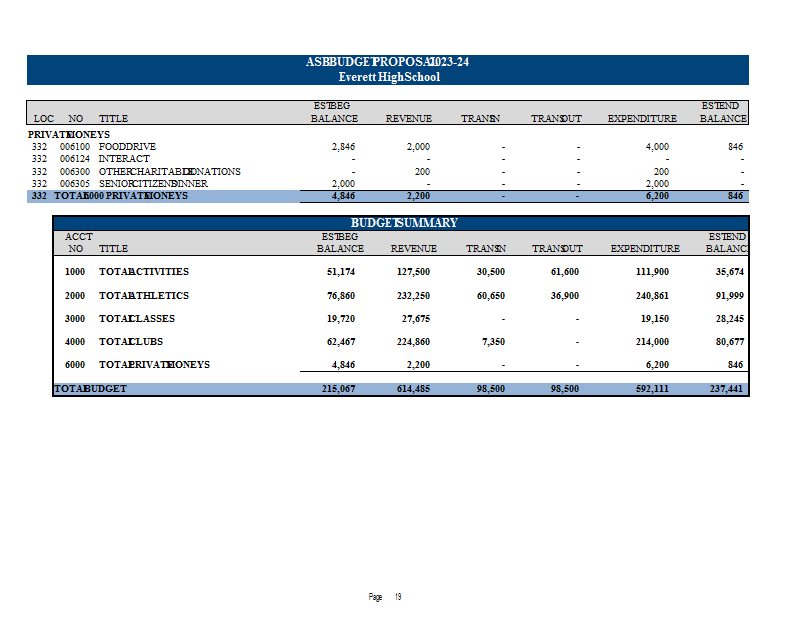Click the BUDGET SUMMARY header bar
Screen dimensions: 800x619
tap(401, 223)
